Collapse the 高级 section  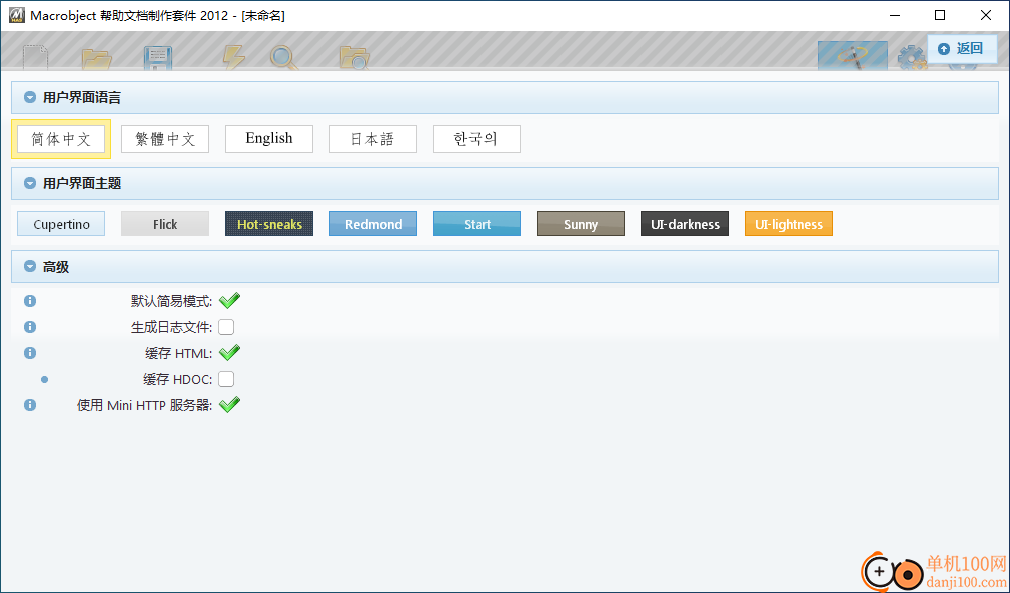30,267
